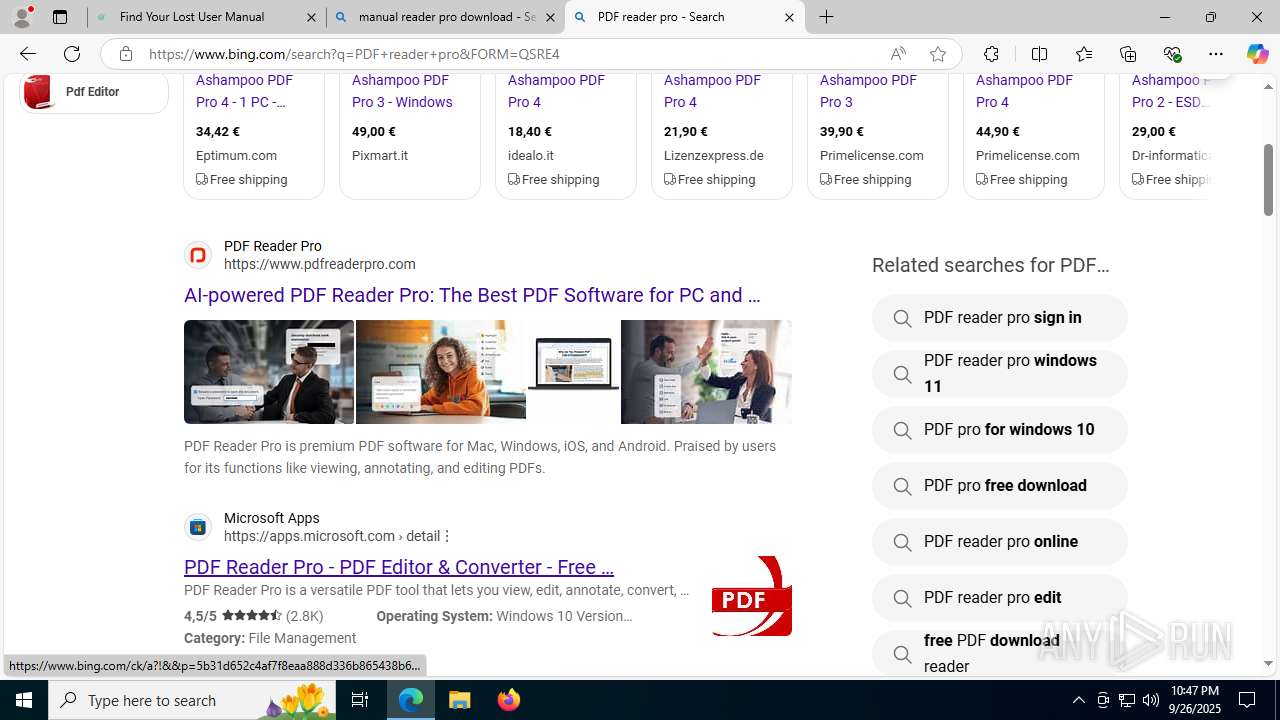Close manual reader pro download tab
This screenshot has height=720, width=1280.
pos(550,17)
